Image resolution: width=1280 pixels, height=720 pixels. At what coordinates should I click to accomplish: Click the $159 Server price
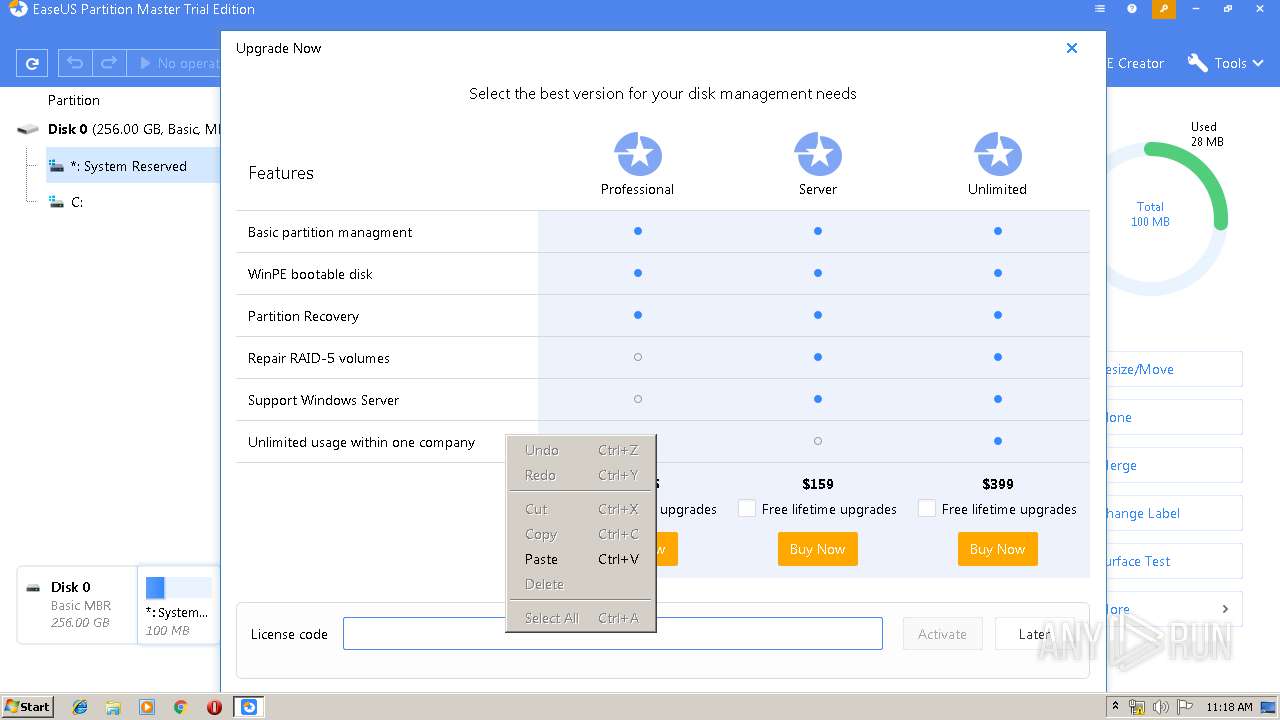click(x=818, y=484)
